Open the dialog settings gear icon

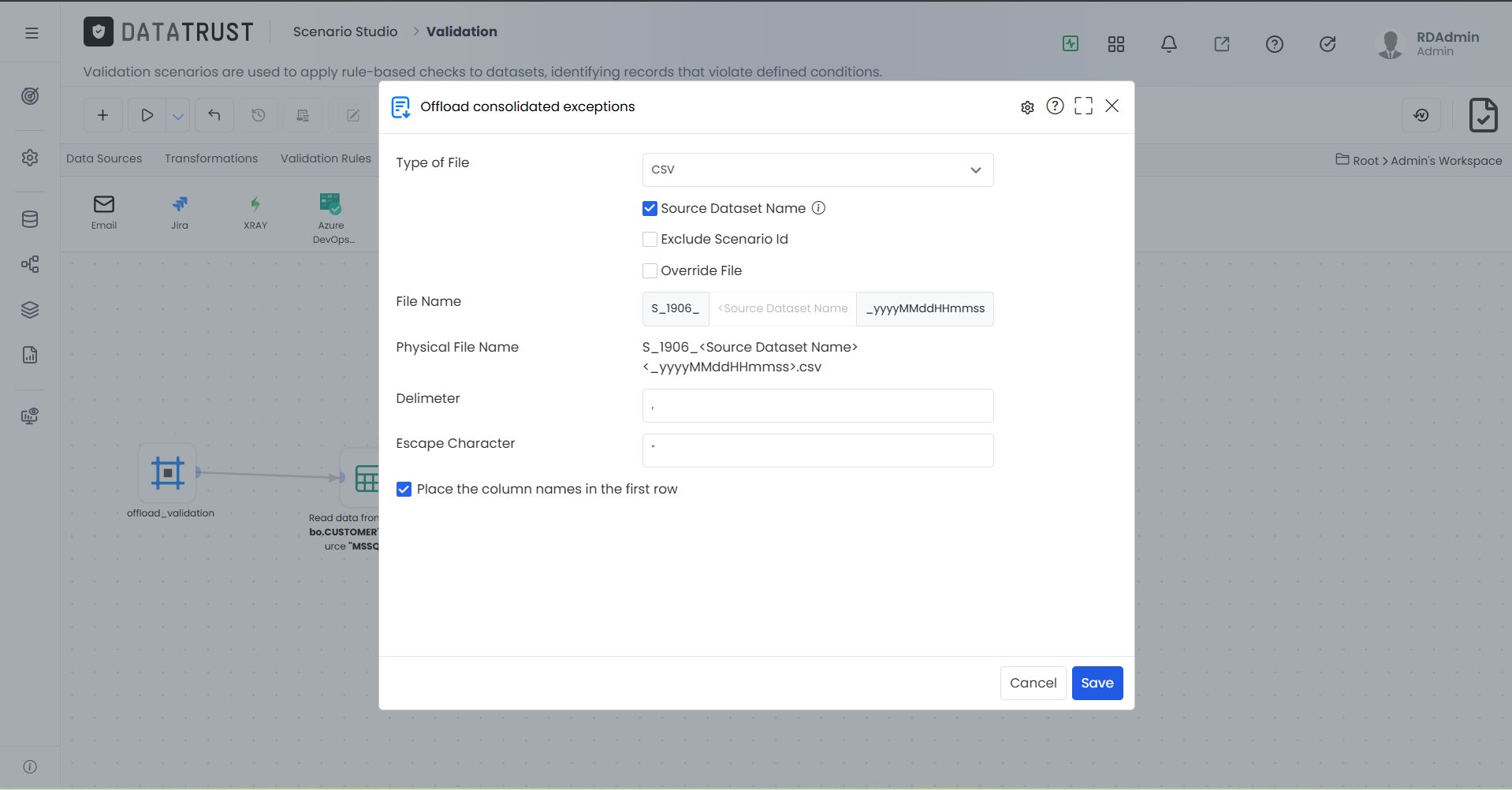[x=1027, y=107]
